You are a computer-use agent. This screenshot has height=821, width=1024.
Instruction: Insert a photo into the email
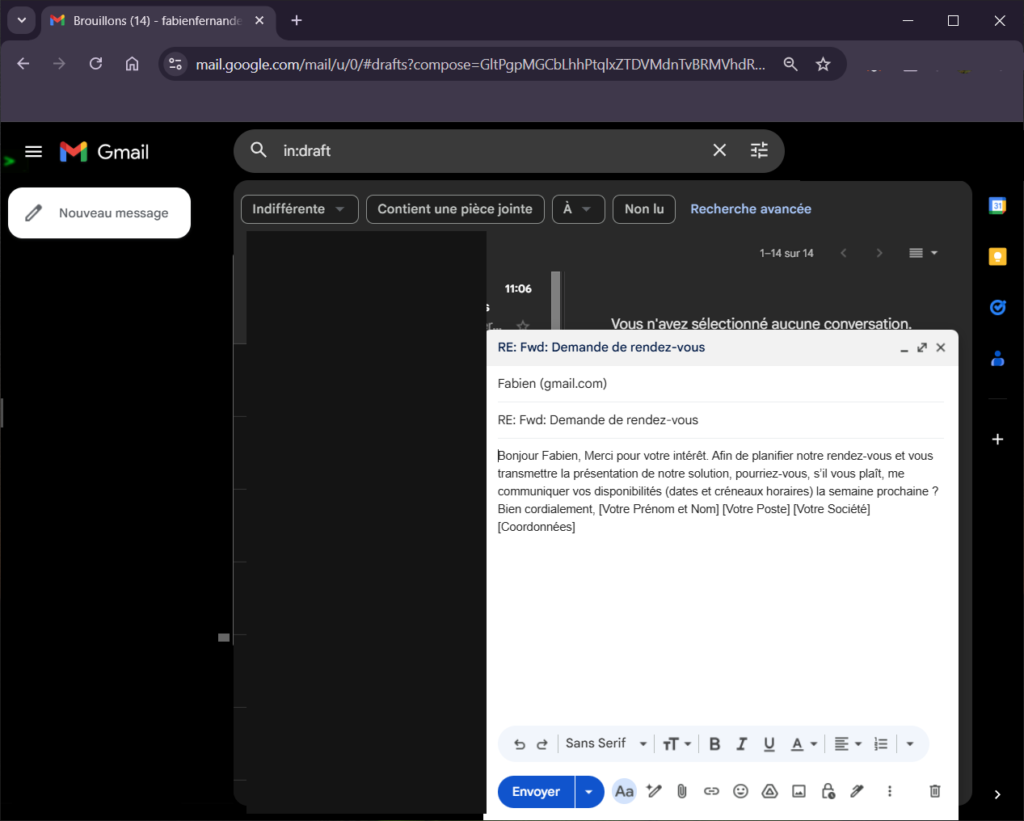(799, 791)
